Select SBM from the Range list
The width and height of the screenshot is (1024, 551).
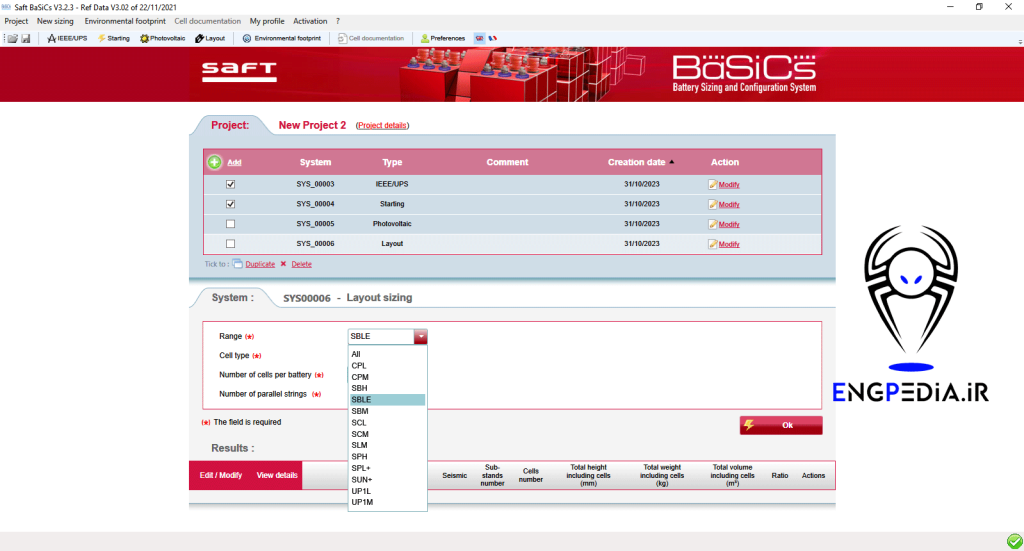click(361, 411)
